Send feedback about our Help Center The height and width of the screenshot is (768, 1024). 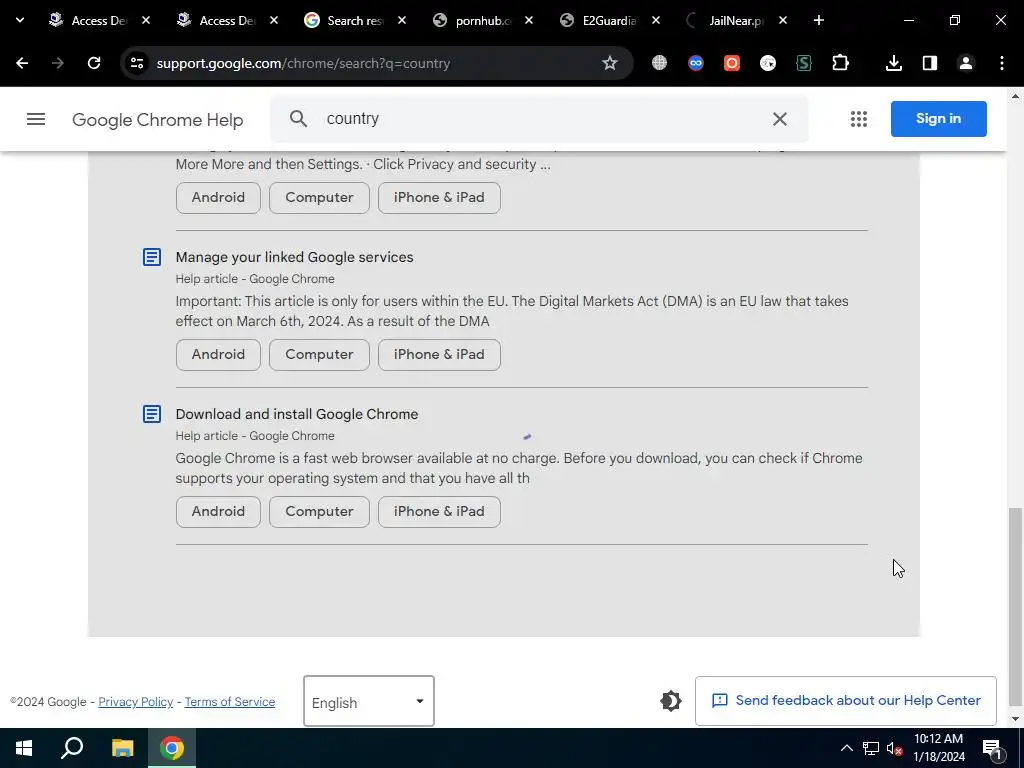pos(846,701)
